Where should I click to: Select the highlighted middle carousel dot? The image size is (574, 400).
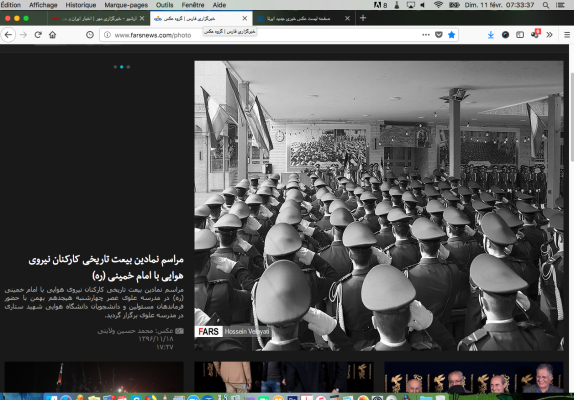point(122,67)
